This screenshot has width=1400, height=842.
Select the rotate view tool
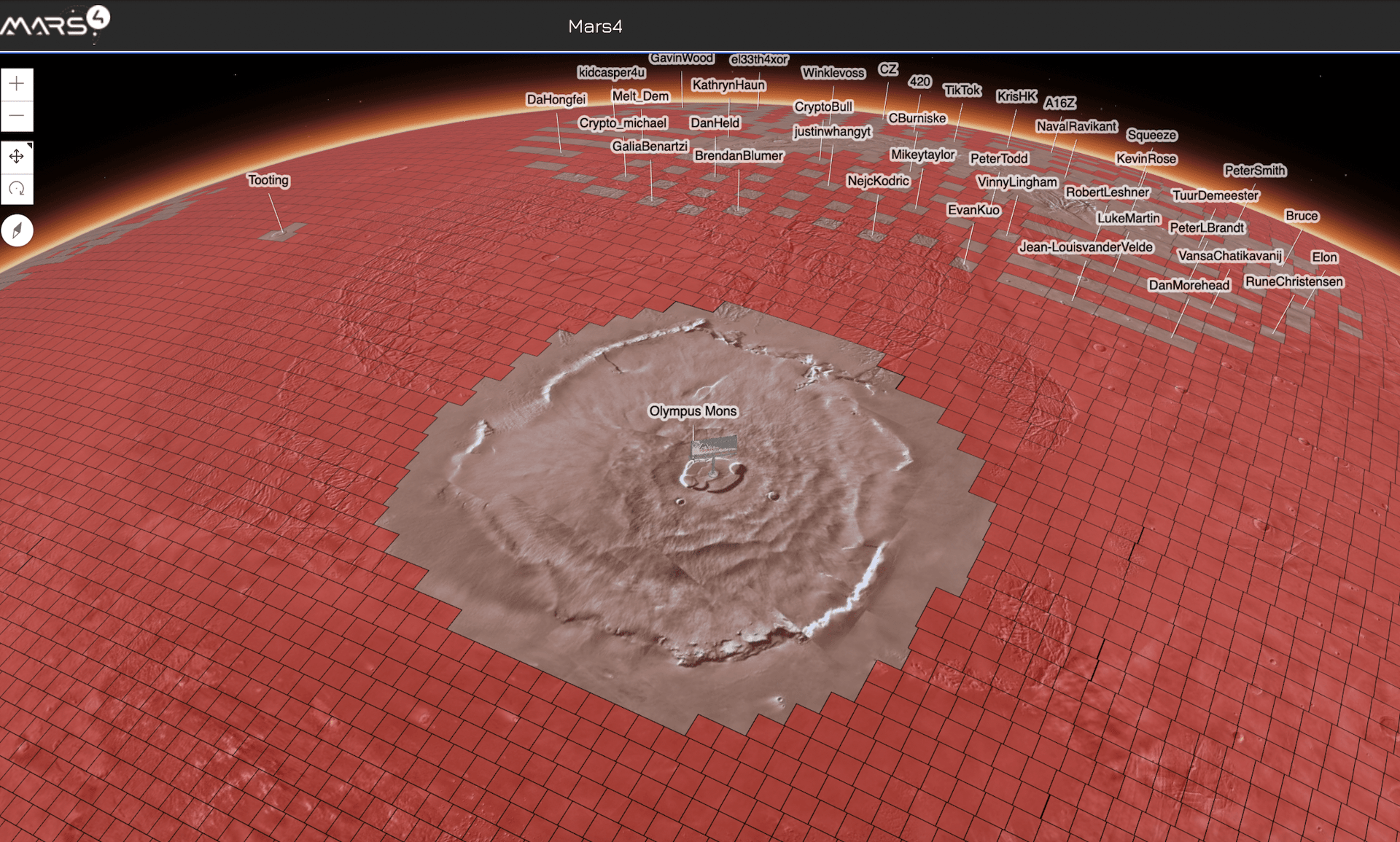point(17,188)
